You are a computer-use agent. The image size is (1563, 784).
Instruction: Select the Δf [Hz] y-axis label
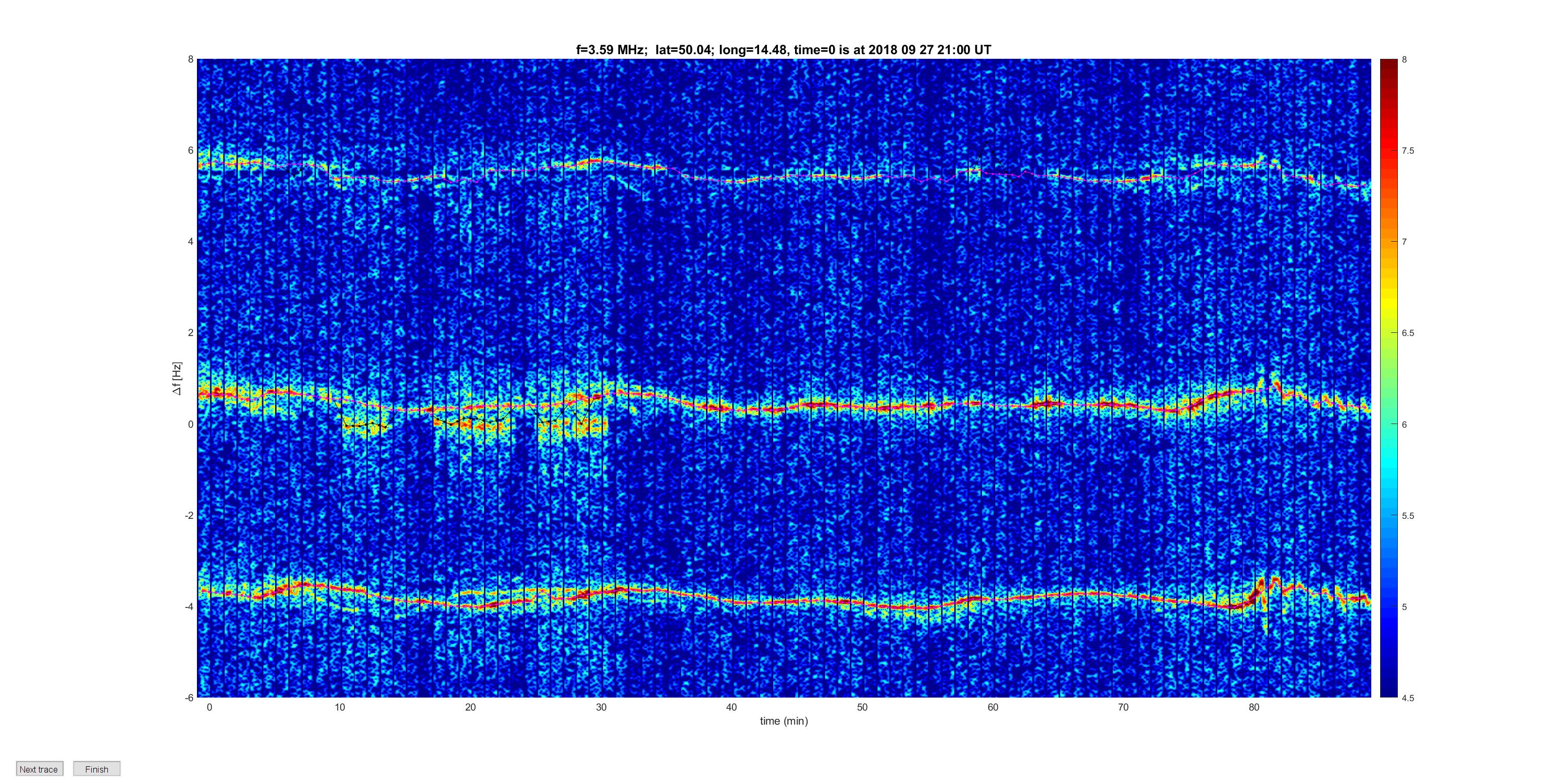click(177, 379)
